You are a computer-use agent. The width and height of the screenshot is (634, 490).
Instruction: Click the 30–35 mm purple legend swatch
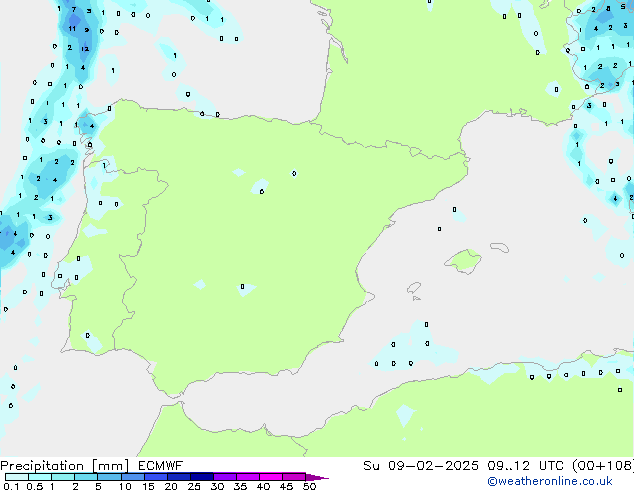pos(225,477)
